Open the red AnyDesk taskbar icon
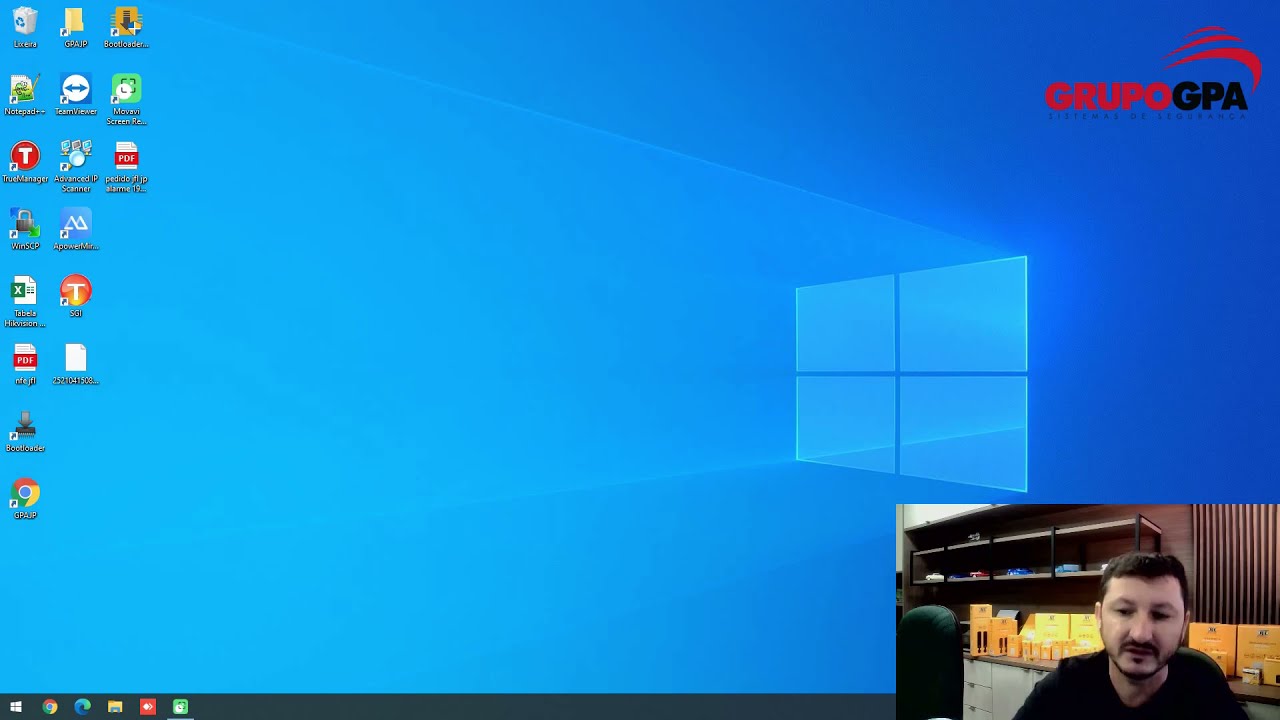1280x720 pixels. pos(148,707)
